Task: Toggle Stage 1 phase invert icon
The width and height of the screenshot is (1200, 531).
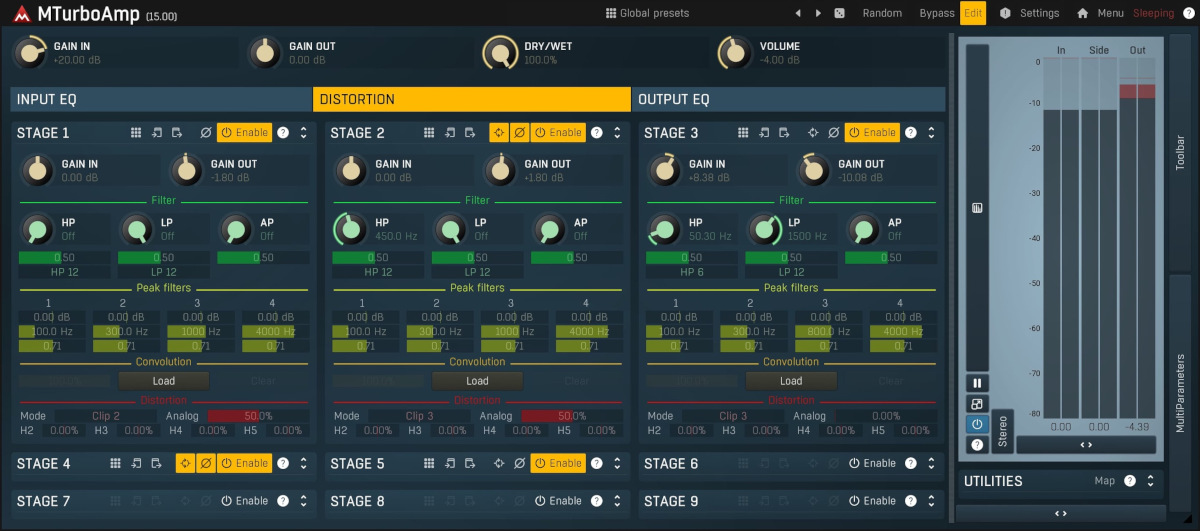Action: point(206,133)
